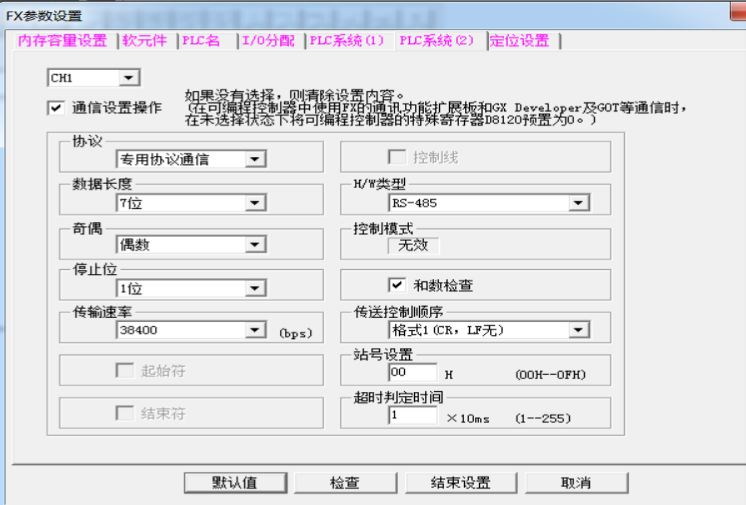Click the 结束设置 button
746x505 pixels.
pyautogui.click(x=460, y=483)
